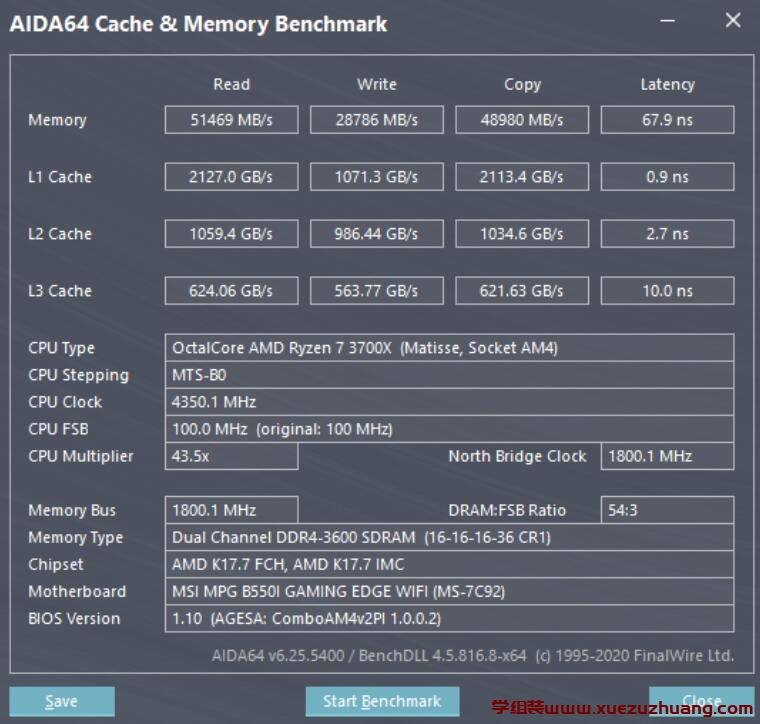Click the L2 Cache Write 986.44 GB/s box
760x724 pixels.
click(x=376, y=234)
